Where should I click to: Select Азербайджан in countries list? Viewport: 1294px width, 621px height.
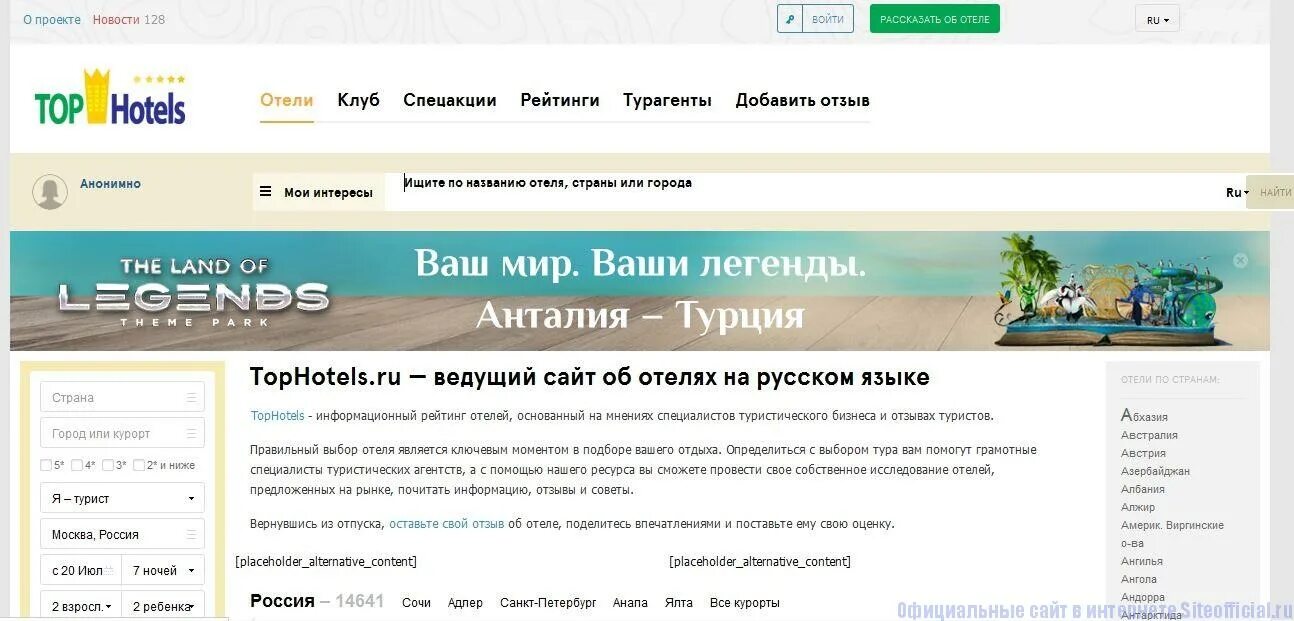[x=1155, y=471]
